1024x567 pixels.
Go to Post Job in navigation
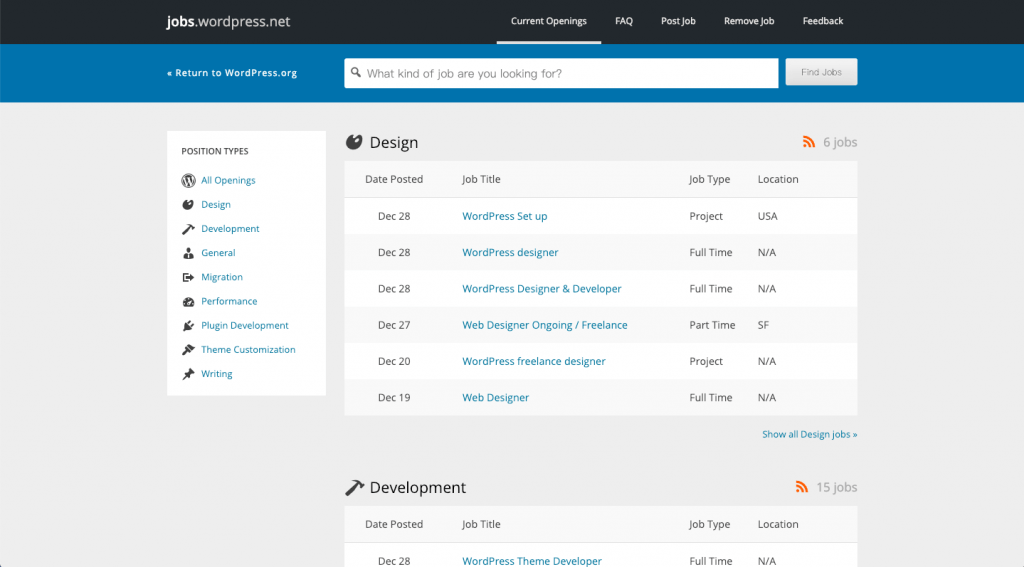pyautogui.click(x=678, y=21)
